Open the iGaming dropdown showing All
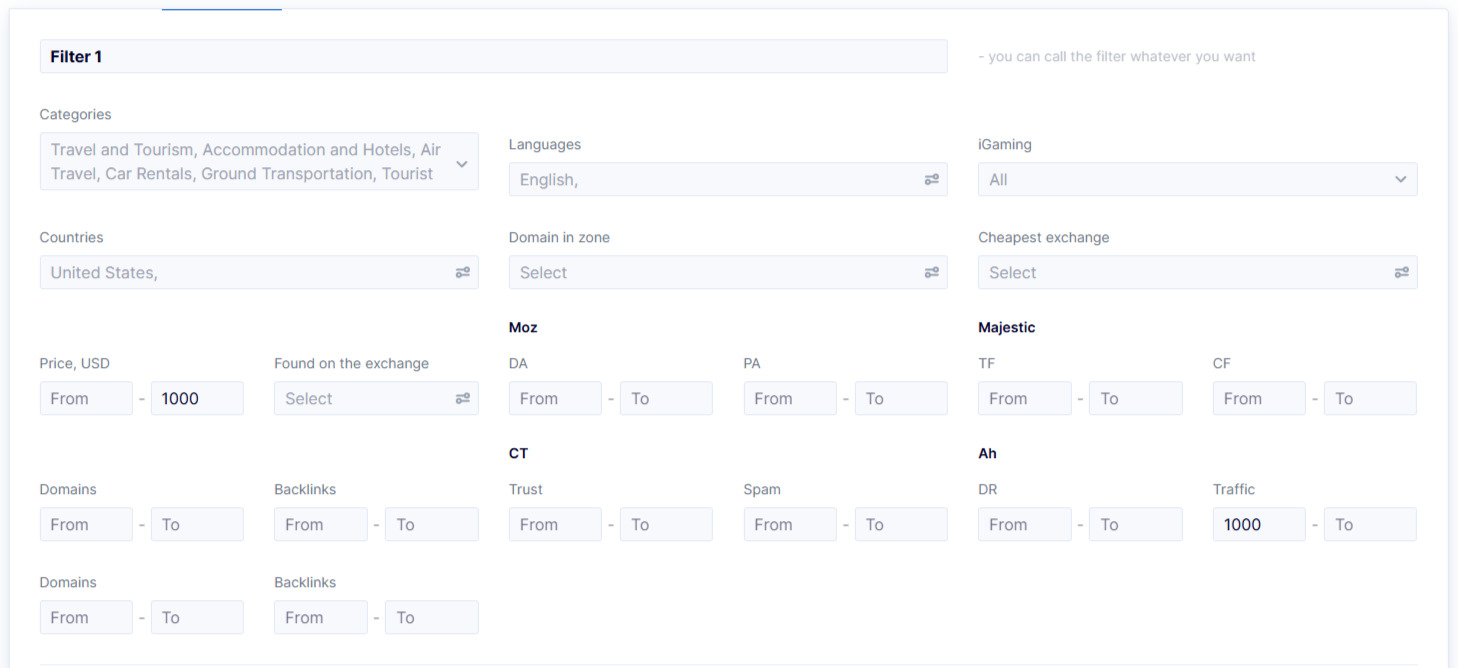Image resolution: width=1458 pixels, height=668 pixels. (1197, 179)
